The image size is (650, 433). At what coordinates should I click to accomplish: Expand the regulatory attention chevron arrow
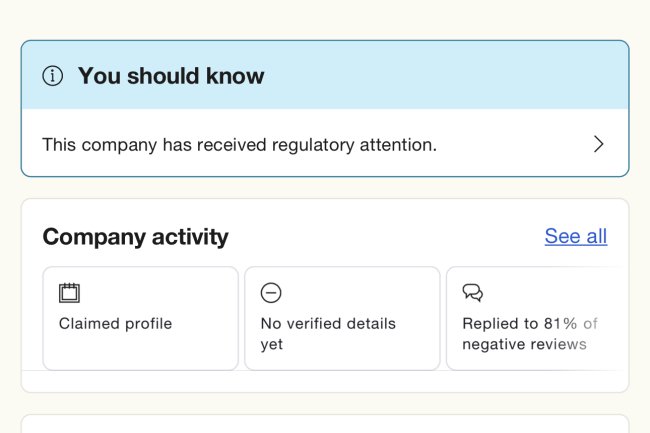599,144
